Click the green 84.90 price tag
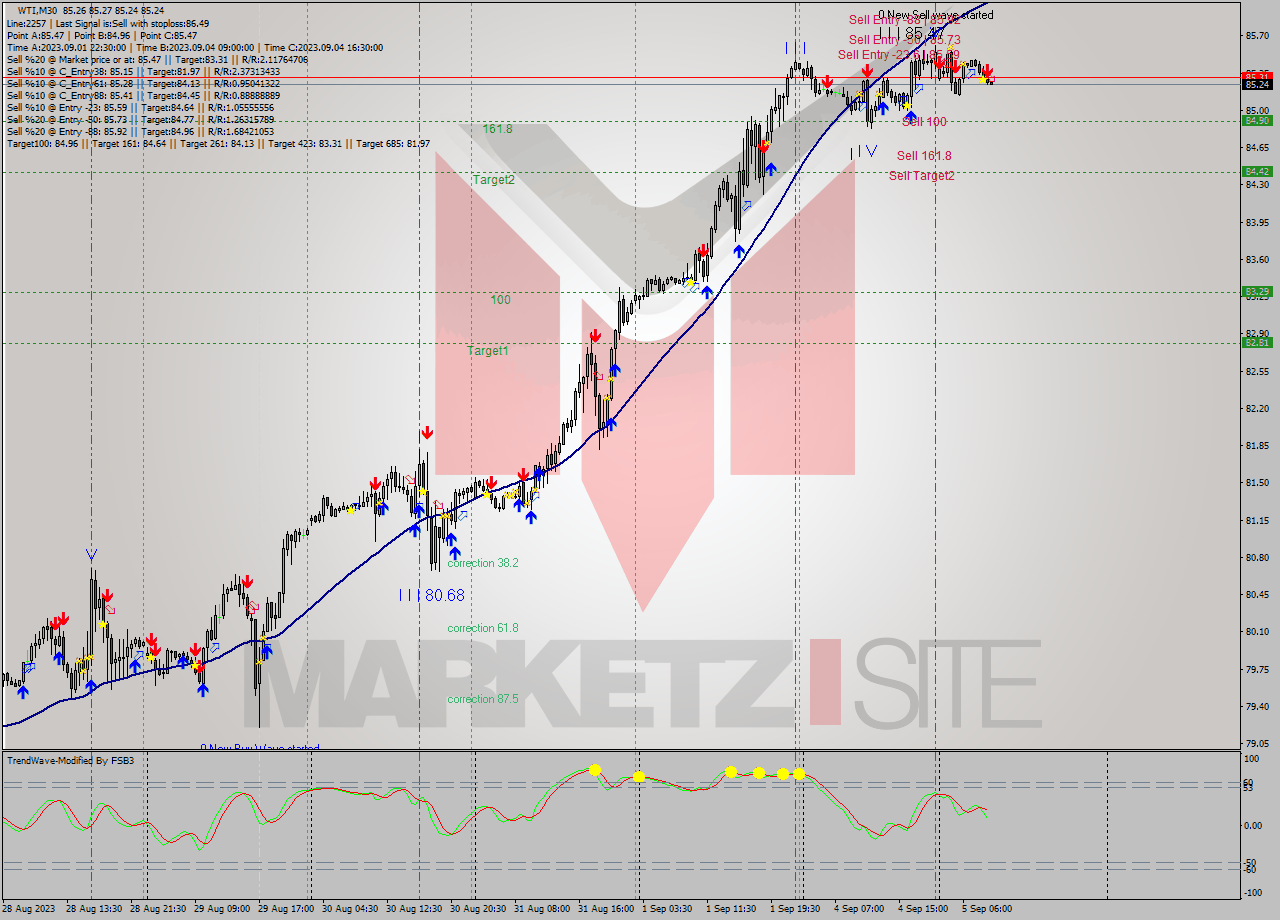1280x920 pixels. click(1256, 121)
